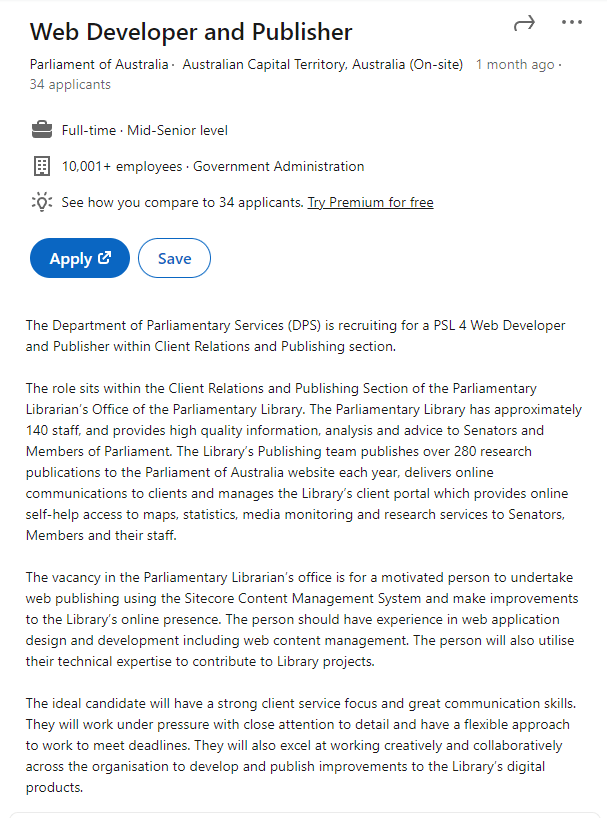The image size is (607, 818).
Task: Click the Parliament of Australia company name
Action: tap(99, 65)
